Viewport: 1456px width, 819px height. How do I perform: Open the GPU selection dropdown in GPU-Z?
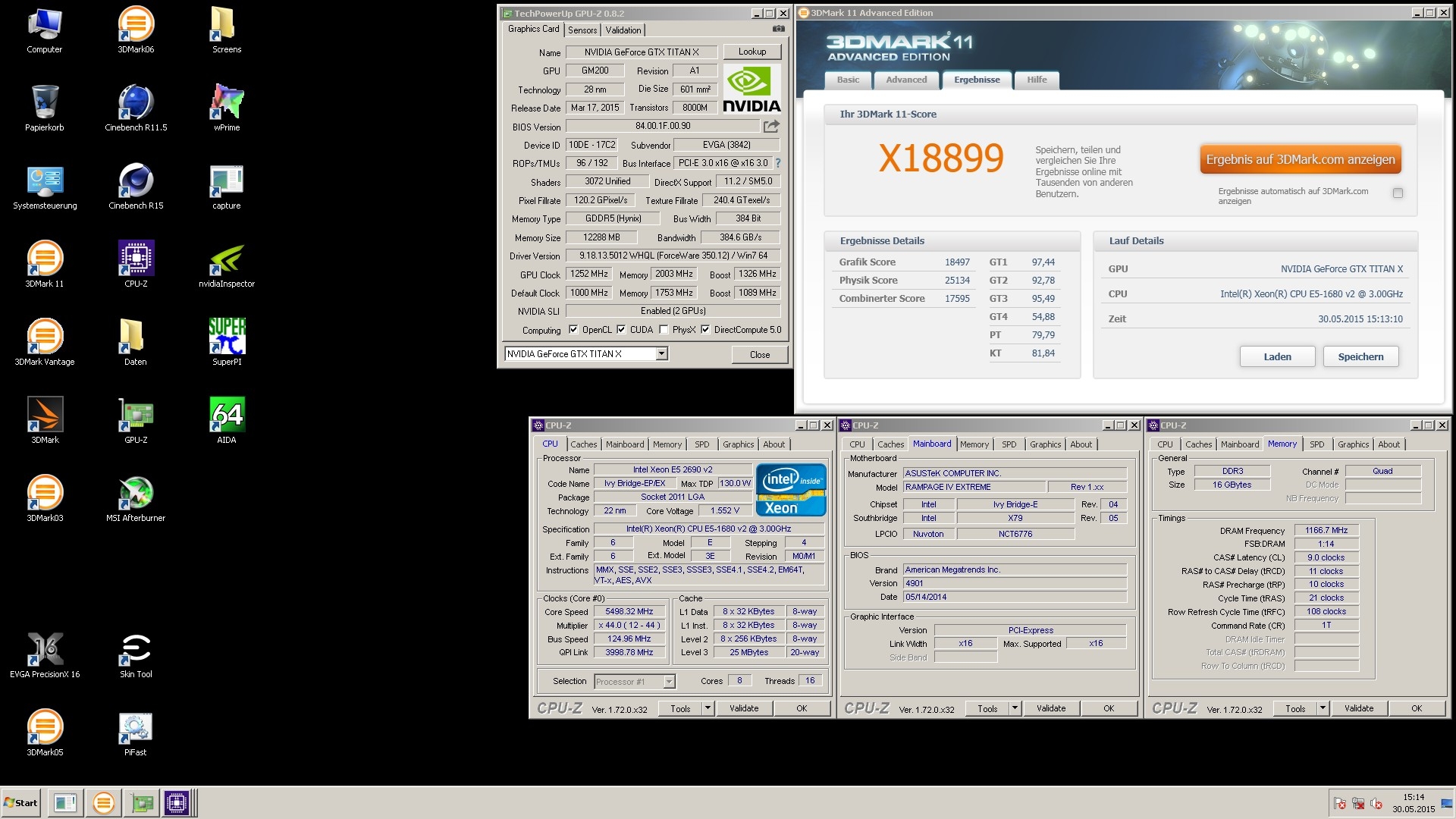click(661, 354)
